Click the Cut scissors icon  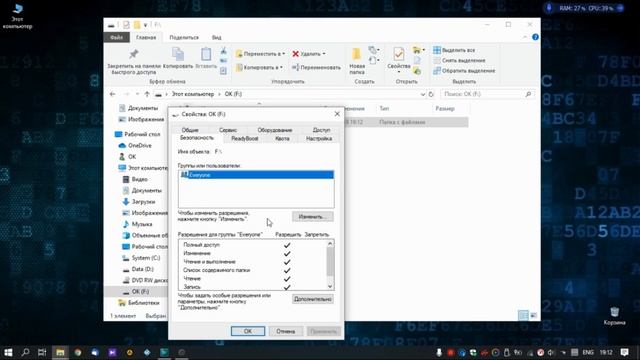pyautogui.click(x=223, y=51)
